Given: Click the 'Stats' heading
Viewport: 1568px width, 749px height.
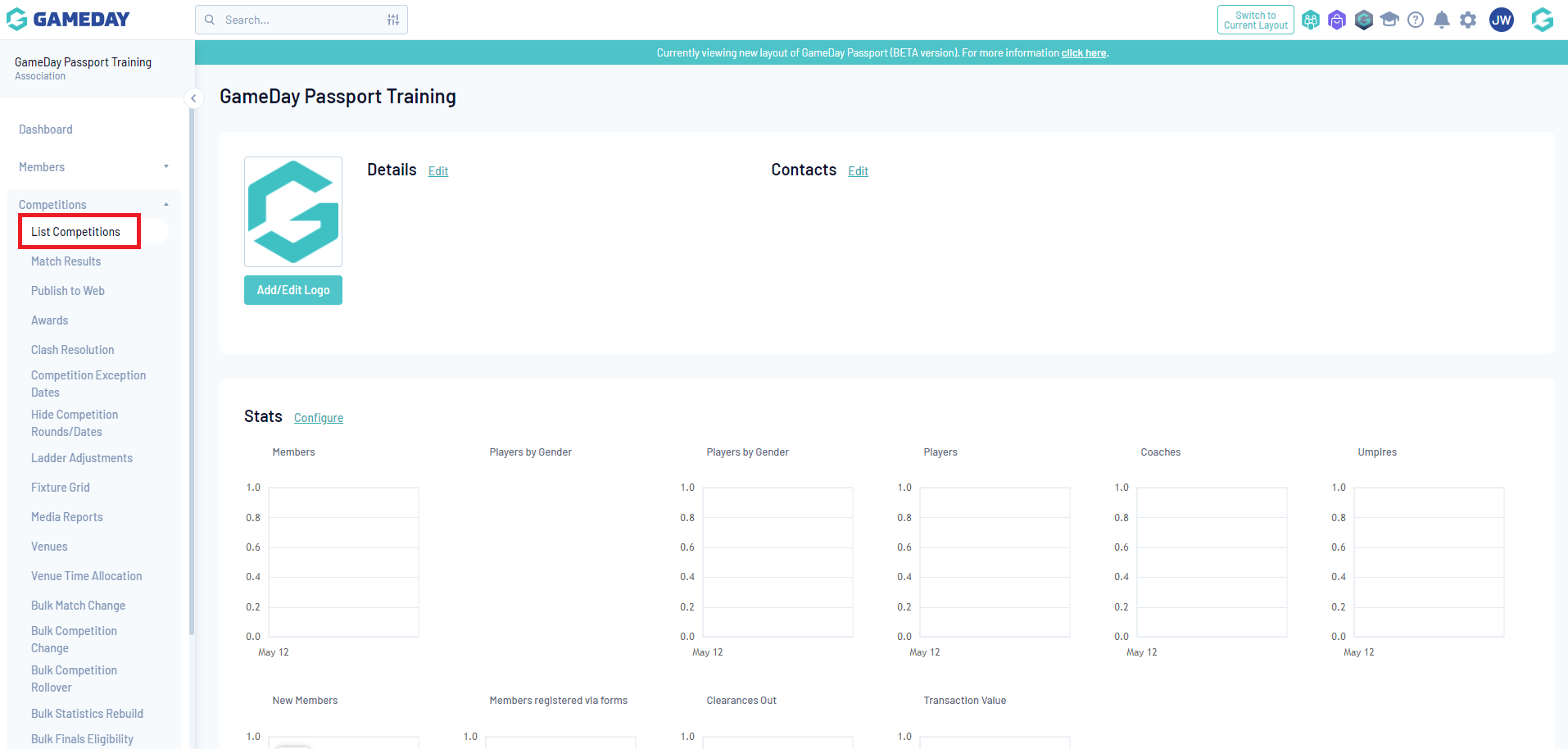Looking at the screenshot, I should 263,416.
